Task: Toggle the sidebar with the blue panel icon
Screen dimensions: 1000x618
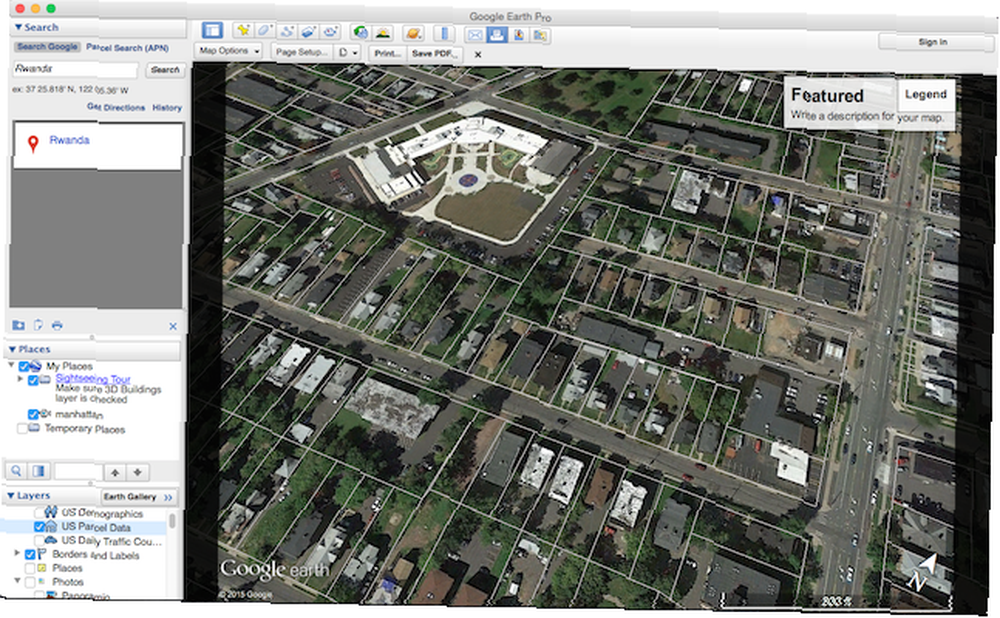Action: point(212,30)
